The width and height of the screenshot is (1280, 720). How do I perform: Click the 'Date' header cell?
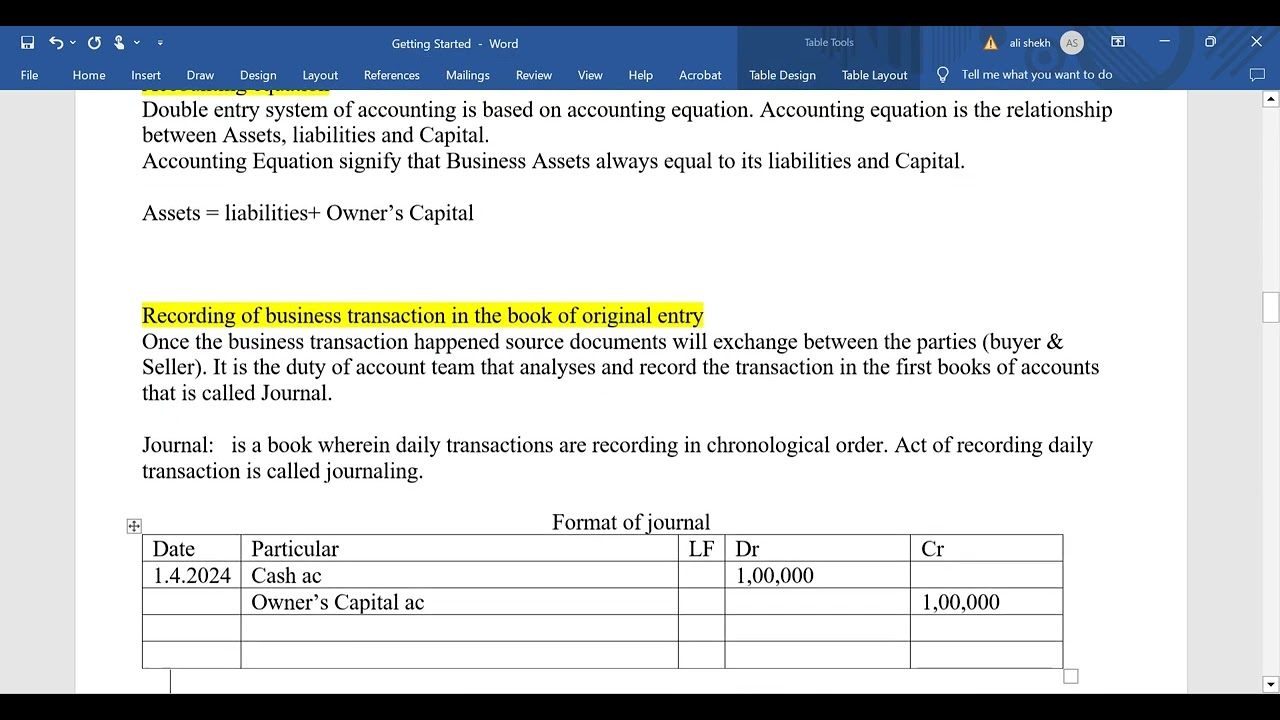[192, 548]
